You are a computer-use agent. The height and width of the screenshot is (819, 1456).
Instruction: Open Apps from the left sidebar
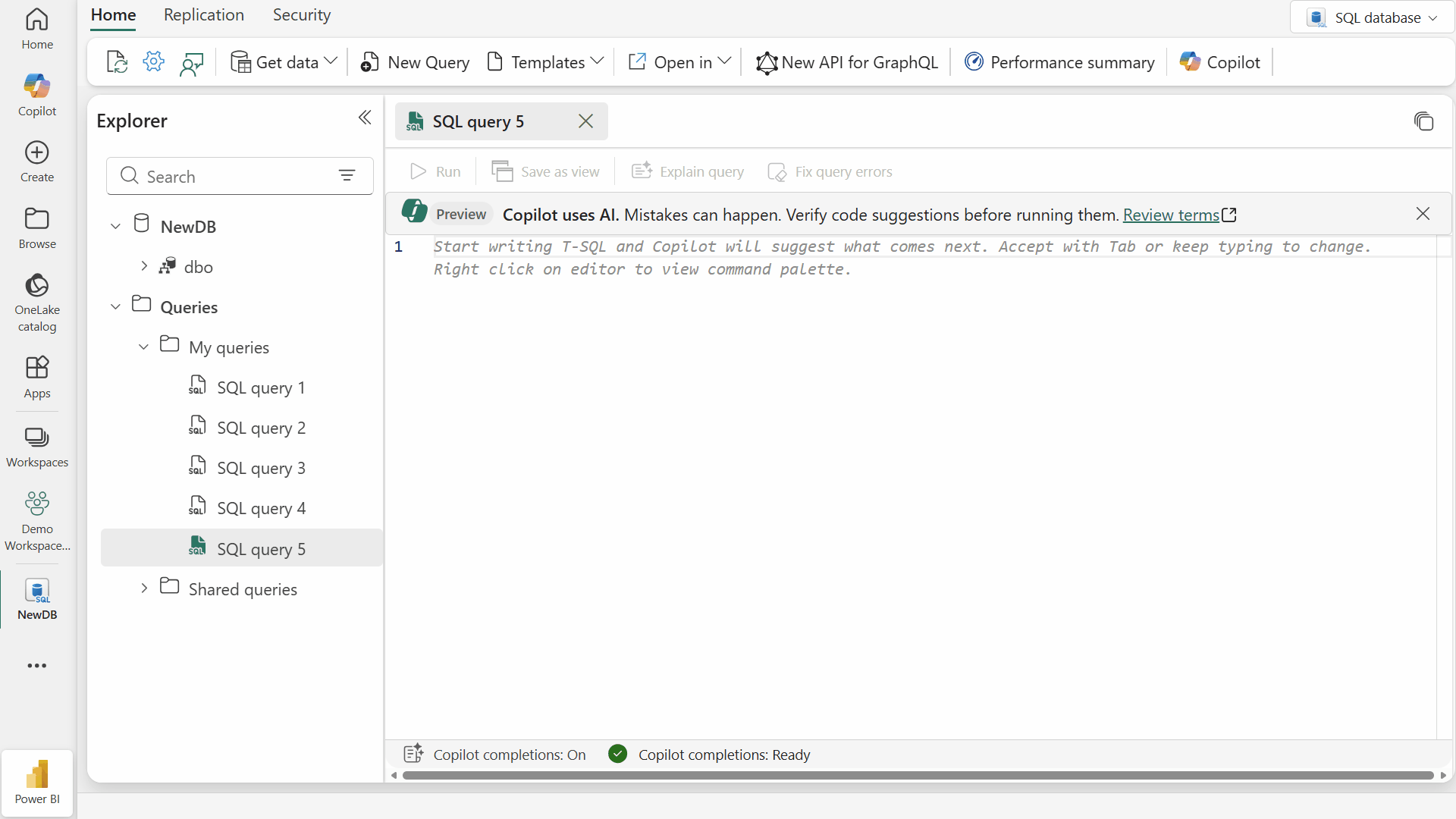point(36,376)
